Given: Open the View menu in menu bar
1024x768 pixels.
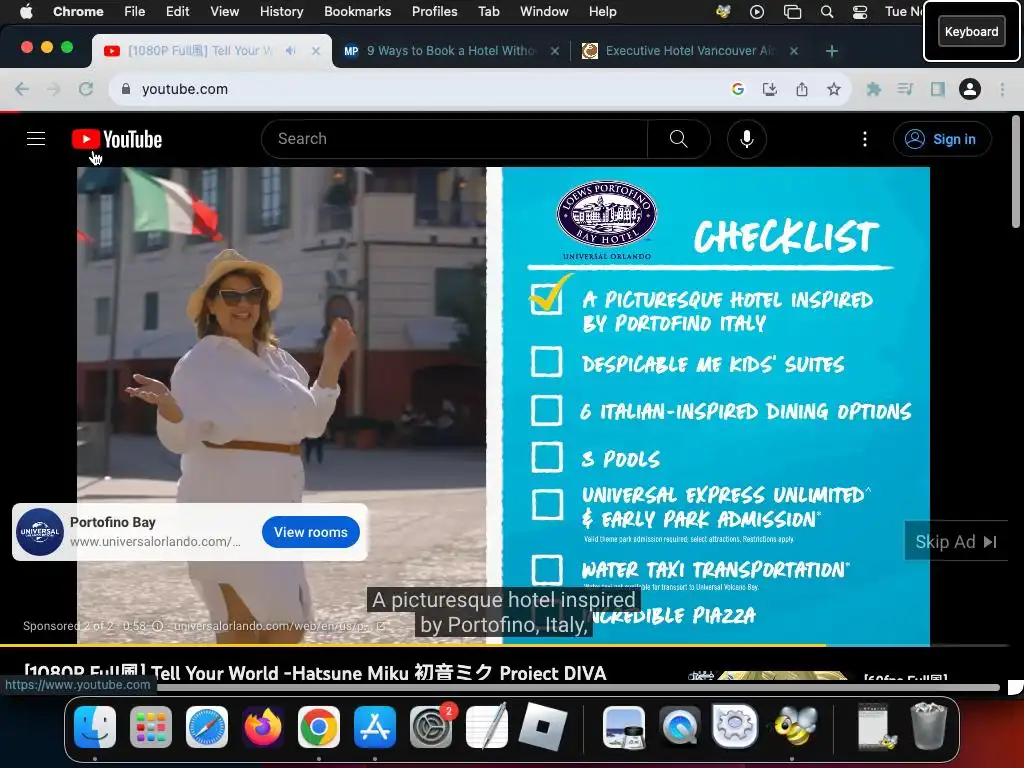Looking at the screenshot, I should 224,11.
